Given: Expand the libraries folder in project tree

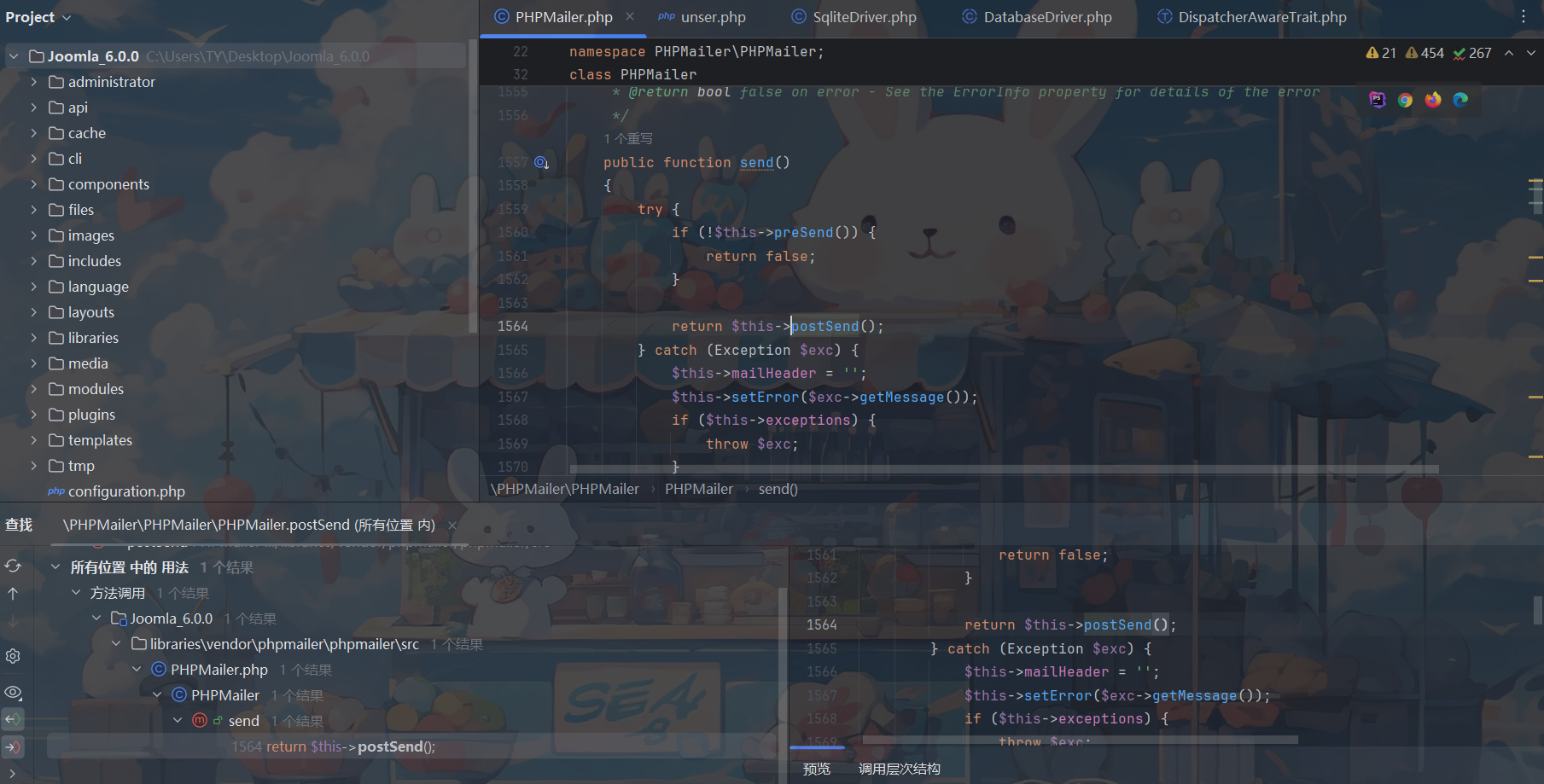Looking at the screenshot, I should (x=33, y=338).
